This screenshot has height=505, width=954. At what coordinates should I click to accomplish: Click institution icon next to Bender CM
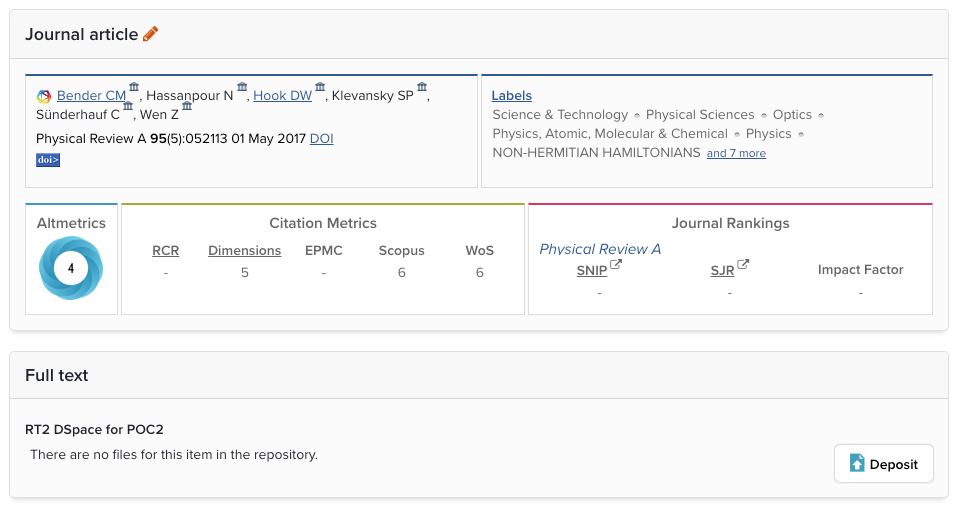134,88
